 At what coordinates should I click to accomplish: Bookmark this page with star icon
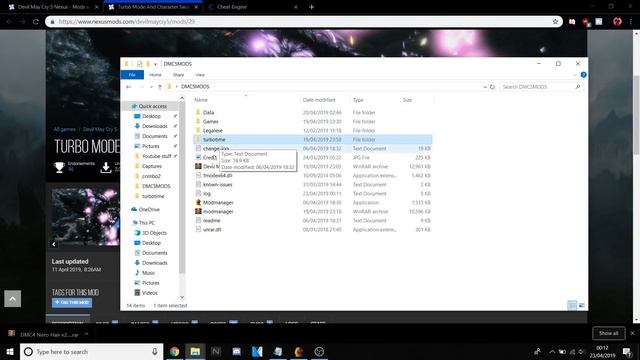point(555,22)
